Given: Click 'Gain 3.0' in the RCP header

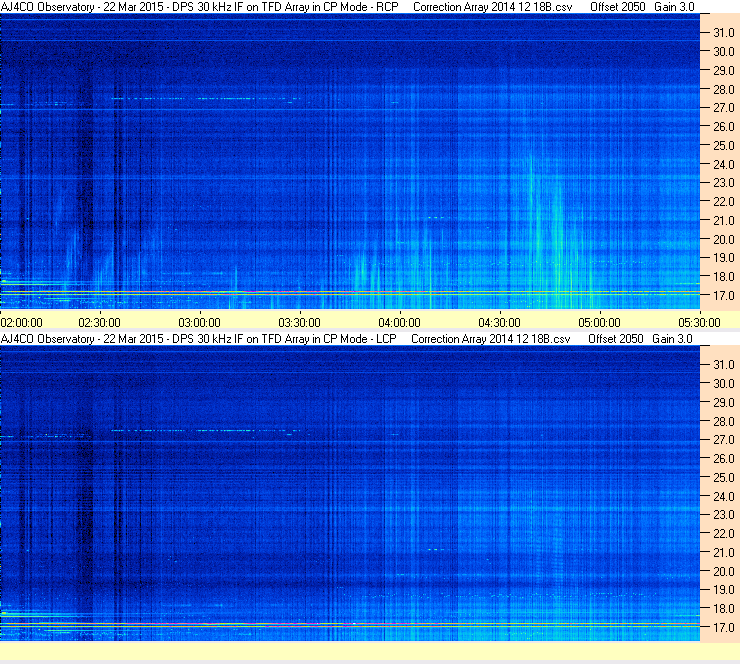Looking at the screenshot, I should click(674, 7).
